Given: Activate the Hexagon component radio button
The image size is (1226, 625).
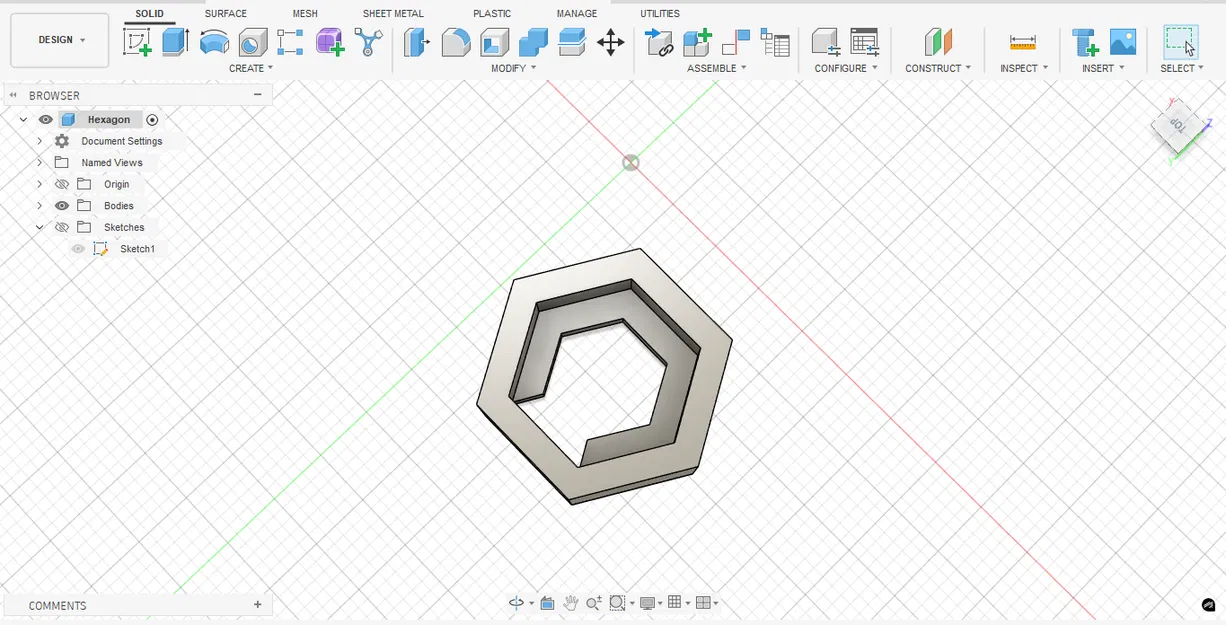Looking at the screenshot, I should click(152, 120).
